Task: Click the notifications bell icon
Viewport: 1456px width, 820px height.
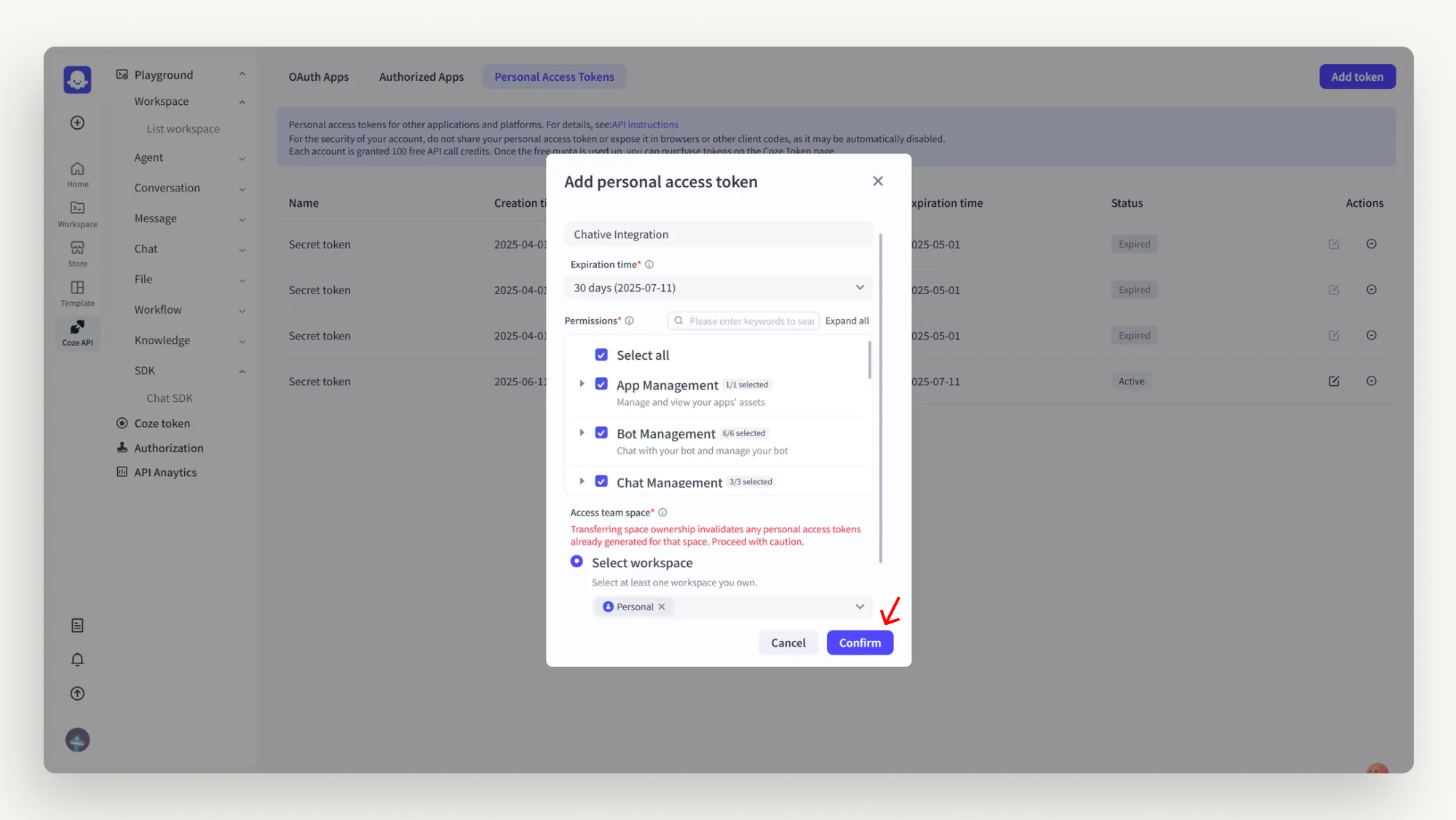Action: coord(77,660)
